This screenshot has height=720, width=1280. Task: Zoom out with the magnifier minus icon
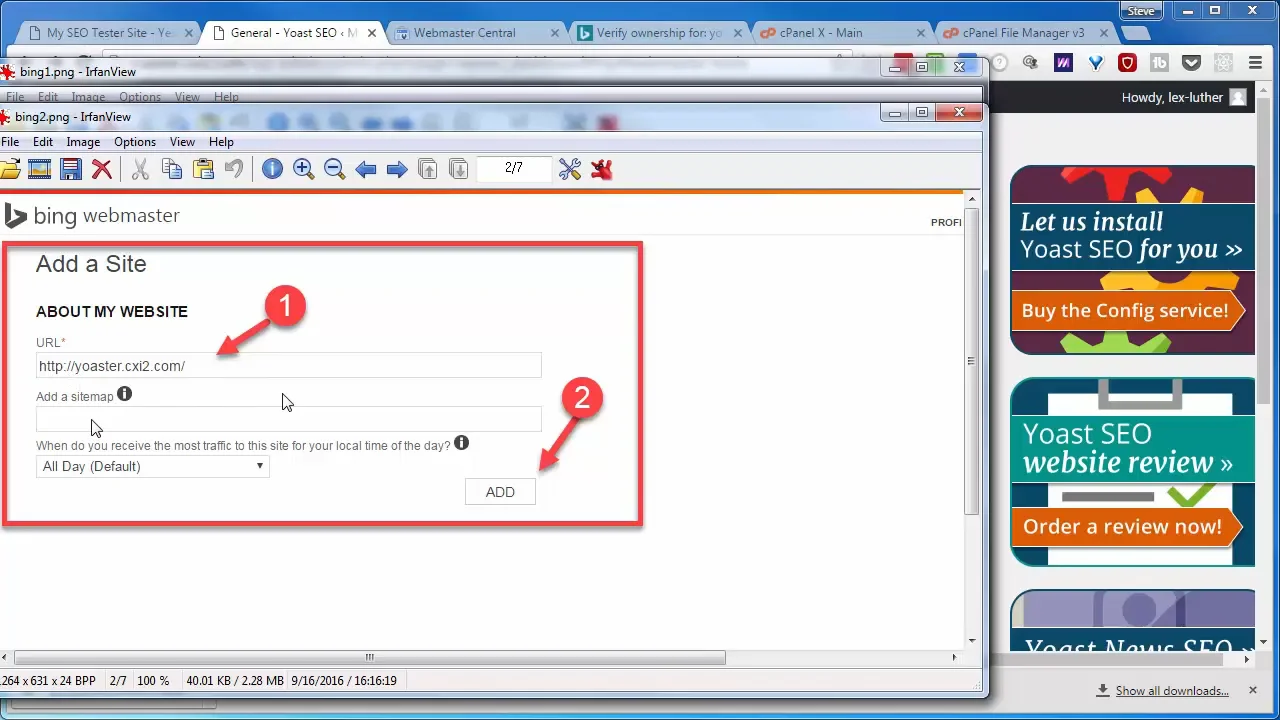pos(334,169)
